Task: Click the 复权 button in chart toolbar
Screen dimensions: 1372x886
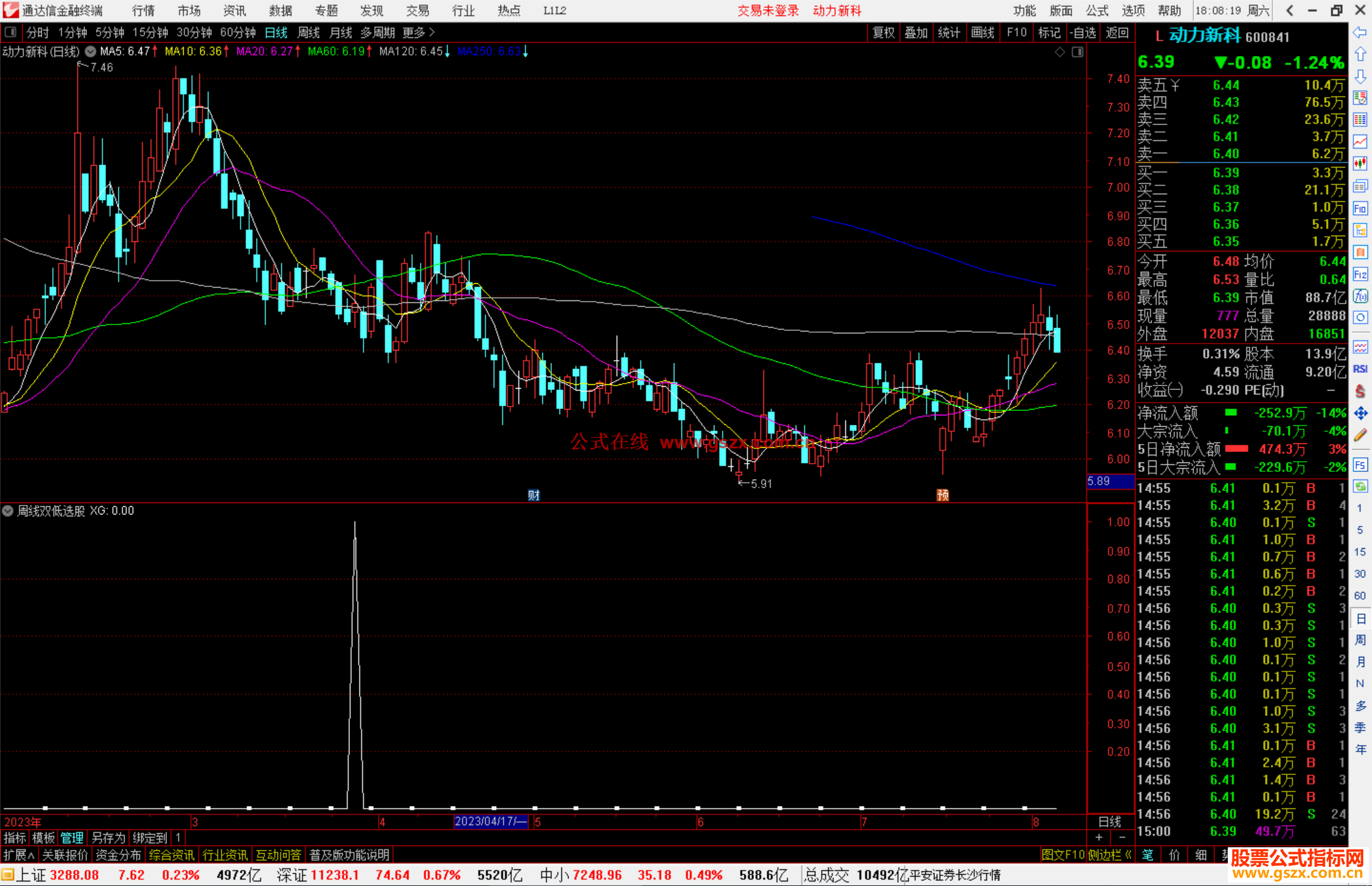Action: [x=884, y=32]
